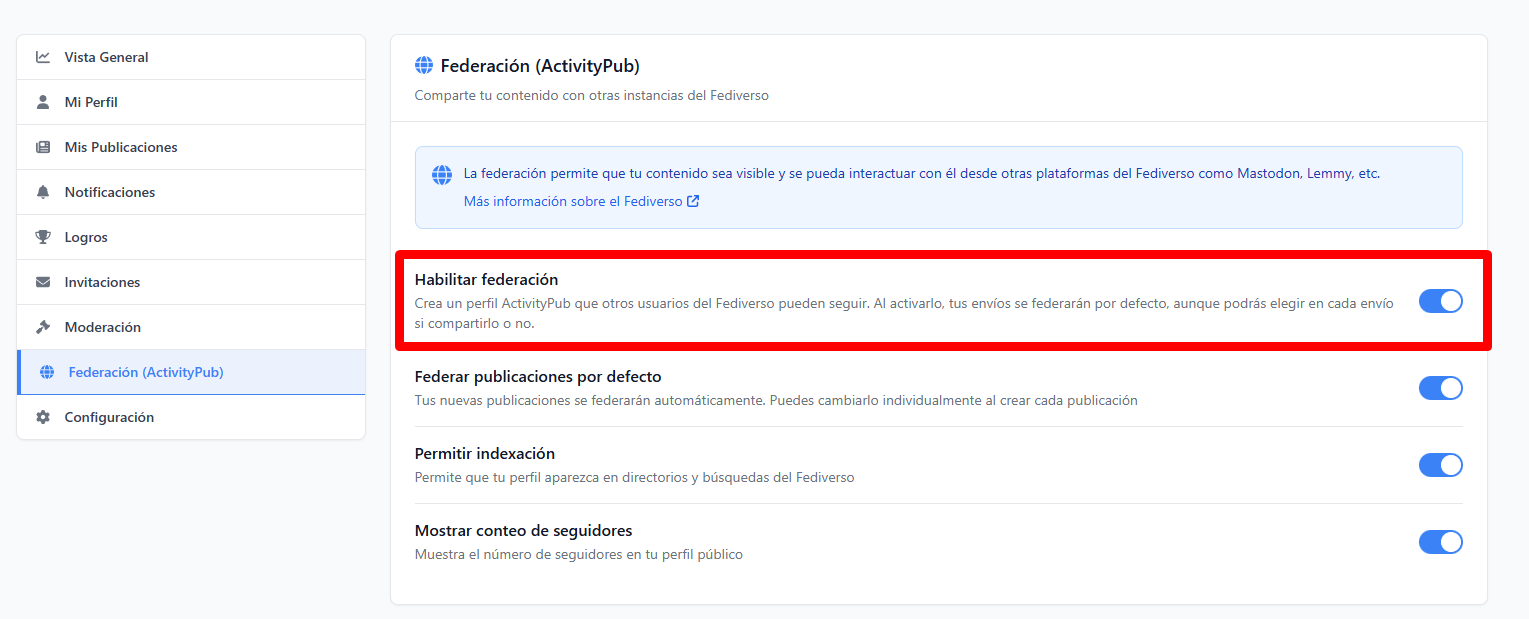The height and width of the screenshot is (619, 1529).
Task: Click description 'Permite que tu perfil aparezca en directorios'
Action: coord(635,477)
